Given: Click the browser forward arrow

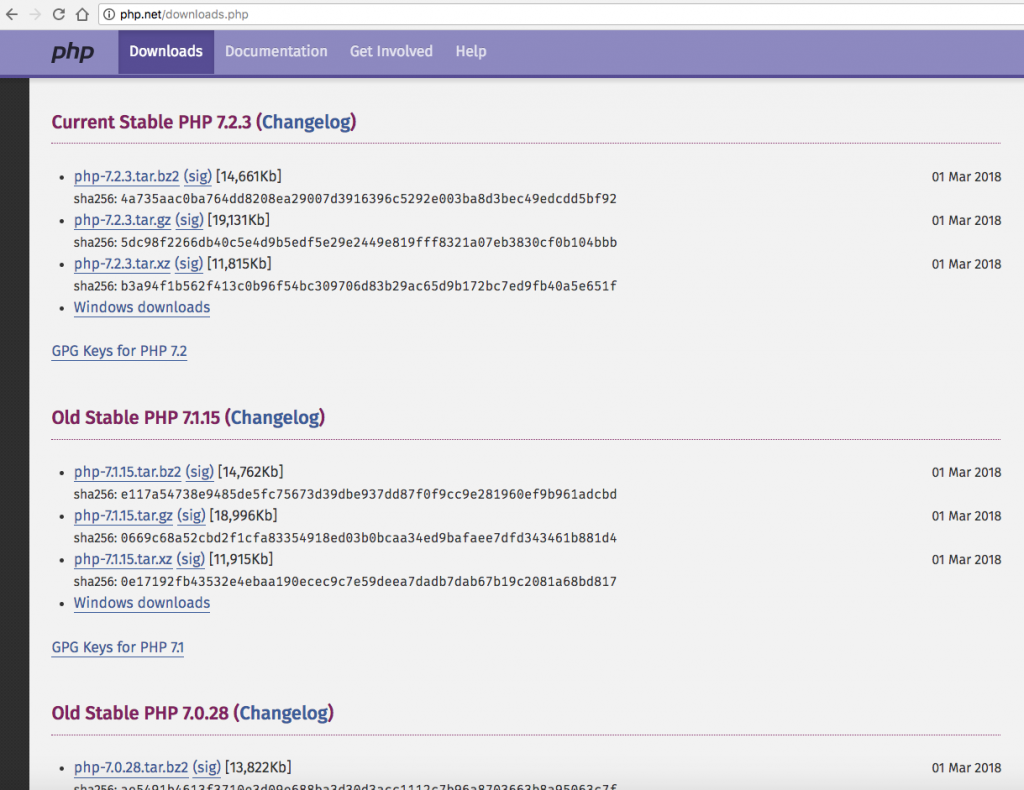Looking at the screenshot, I should pyautogui.click(x=36, y=15).
